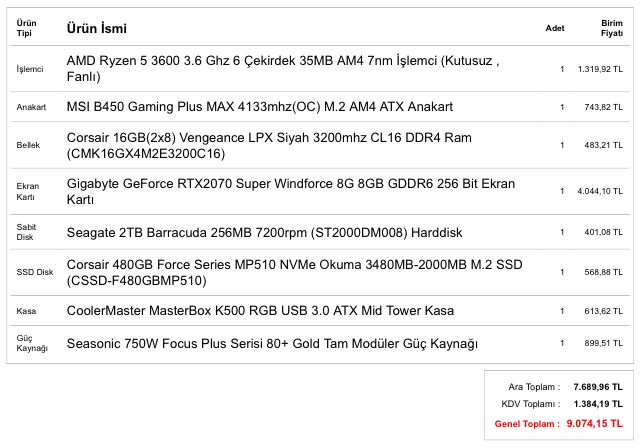Click the Seasonic 750W Focus Plus name
Screen dimensions: 640x448
[272, 344]
